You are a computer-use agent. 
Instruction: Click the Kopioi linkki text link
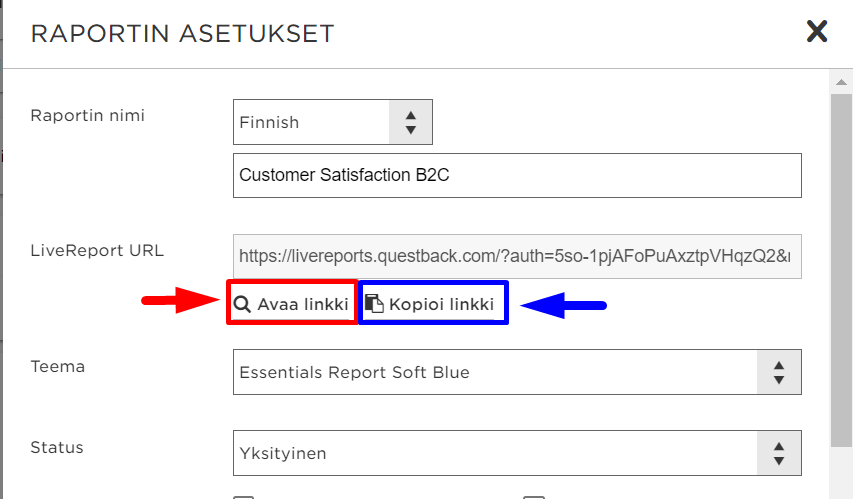coord(441,304)
